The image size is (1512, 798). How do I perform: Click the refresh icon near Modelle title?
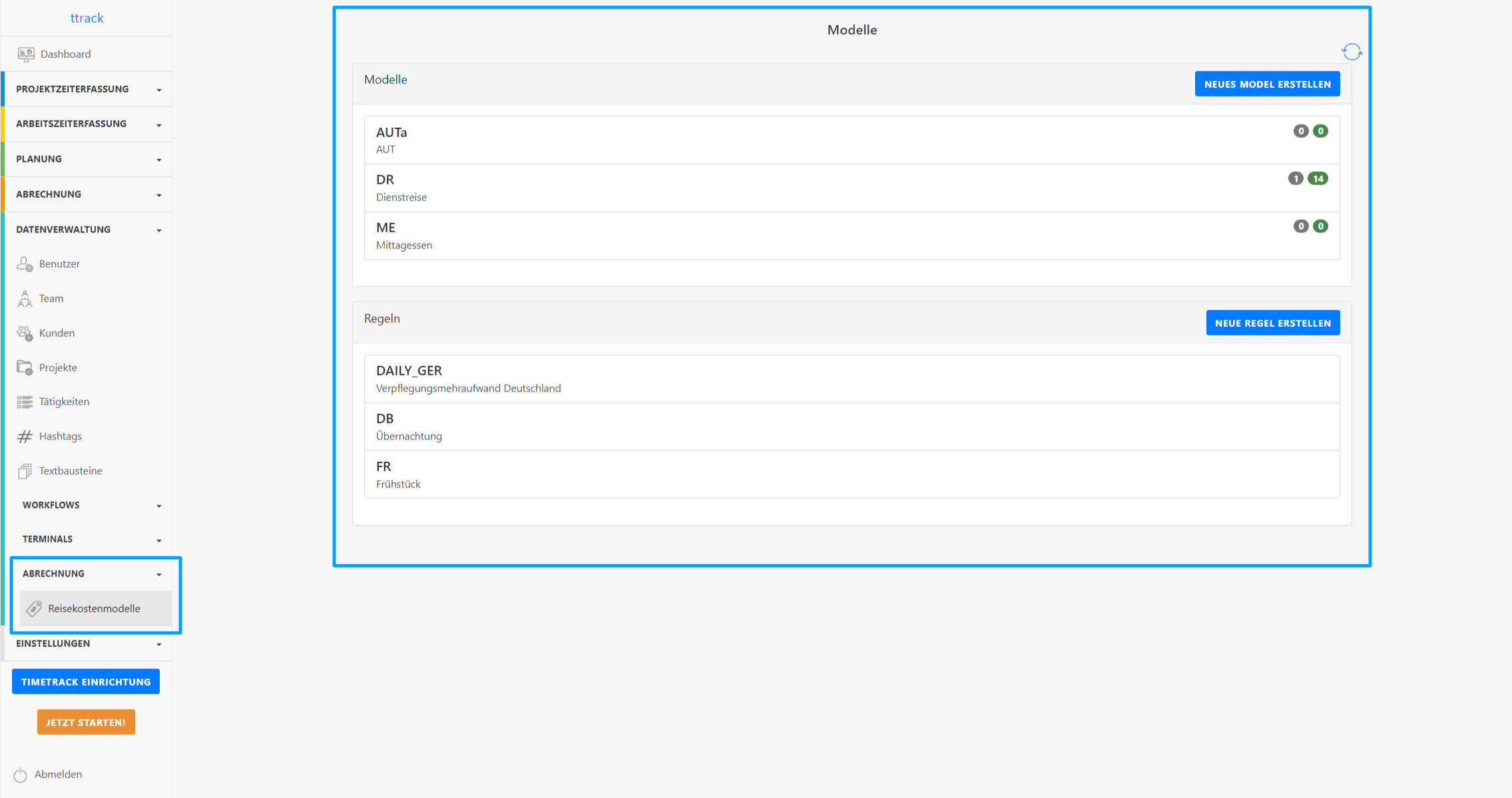click(1351, 52)
